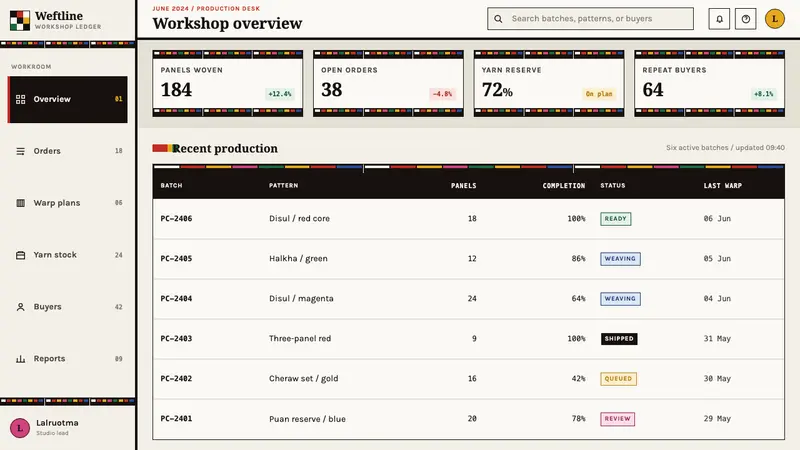Open the user avatar L menu

click(774, 19)
